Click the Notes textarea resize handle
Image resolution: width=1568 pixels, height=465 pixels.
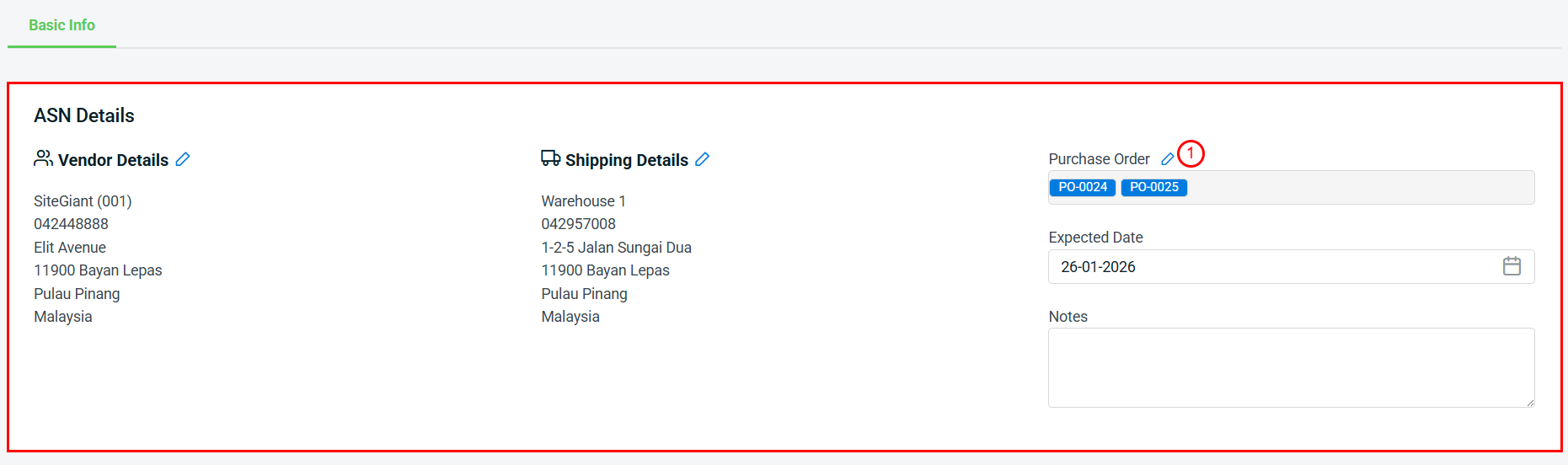(x=1529, y=403)
